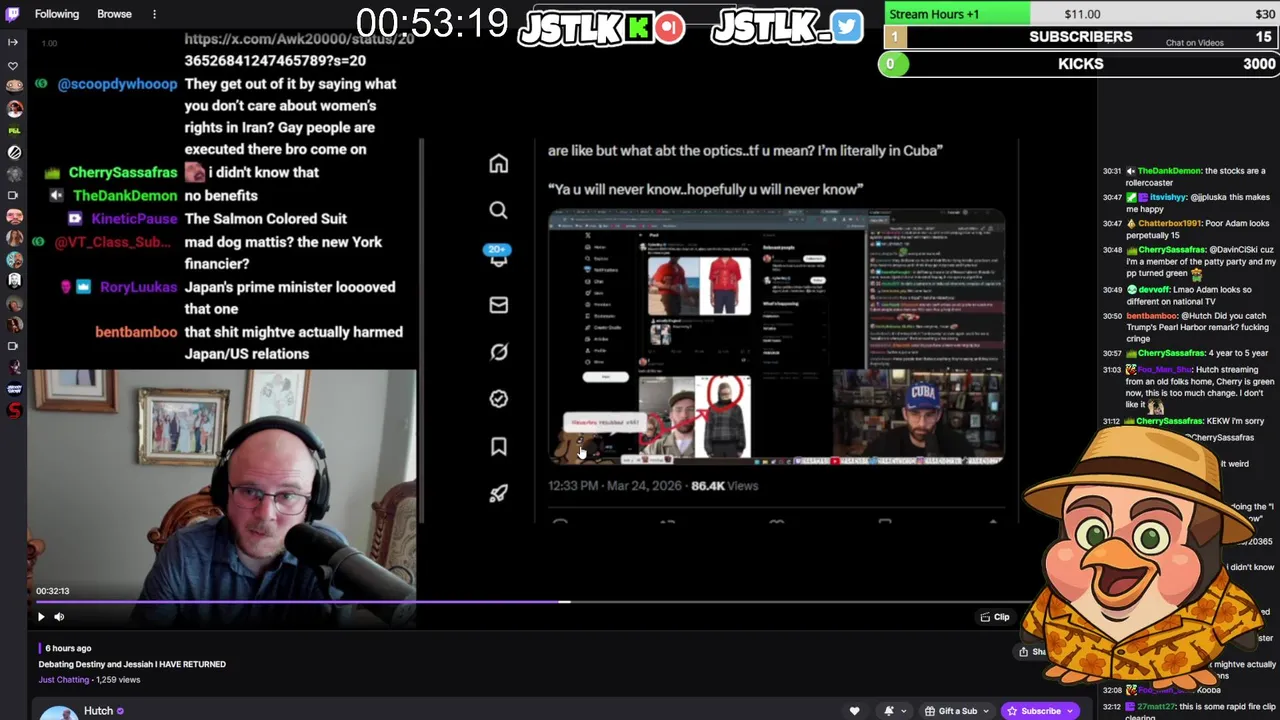The image size is (1280, 720).
Task: Click username TheDankDemon in overlay chat
Action: coord(125,196)
